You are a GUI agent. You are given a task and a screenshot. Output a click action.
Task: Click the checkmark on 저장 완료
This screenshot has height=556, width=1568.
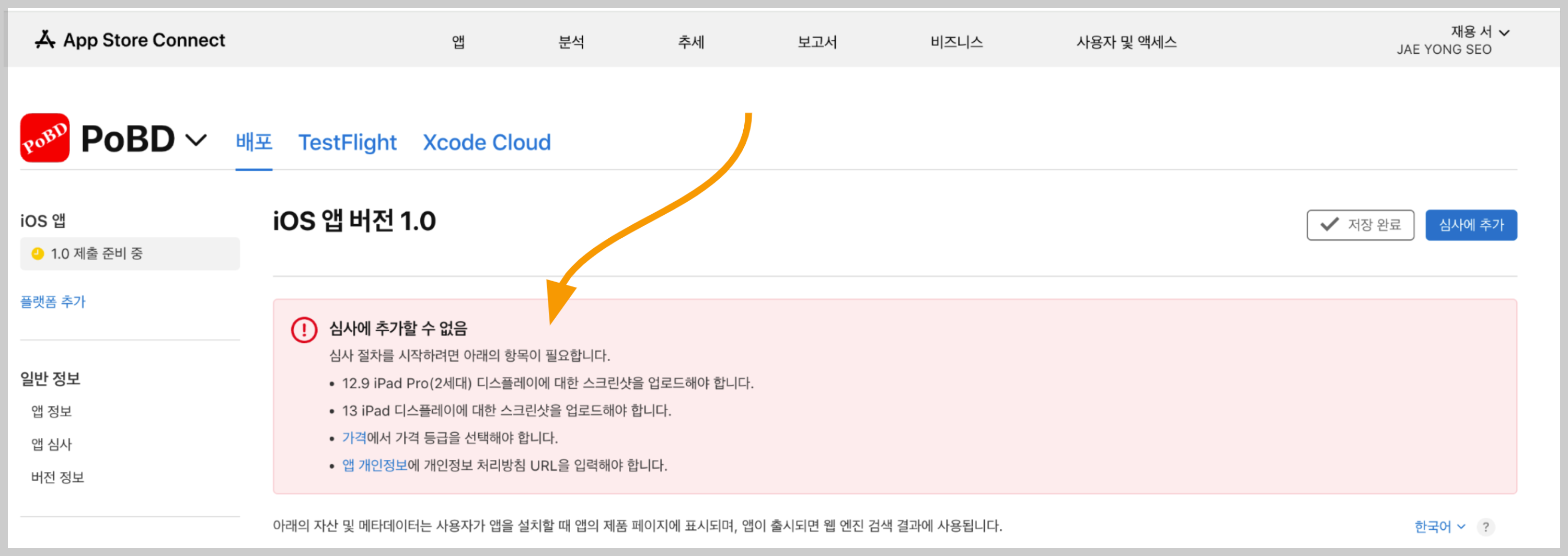(1329, 225)
